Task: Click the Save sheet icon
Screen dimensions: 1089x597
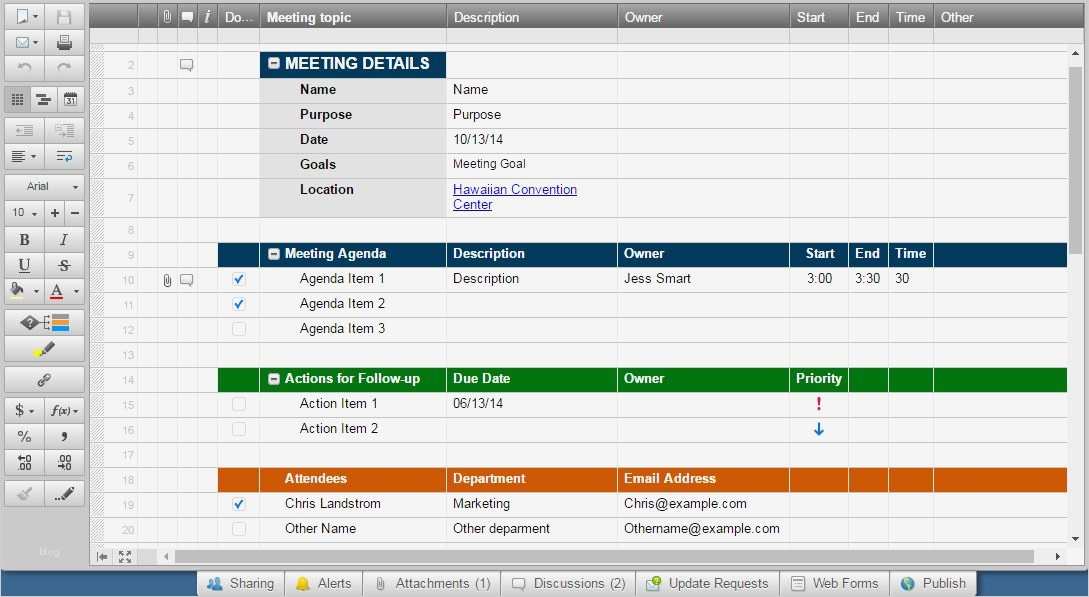Action: (64, 17)
